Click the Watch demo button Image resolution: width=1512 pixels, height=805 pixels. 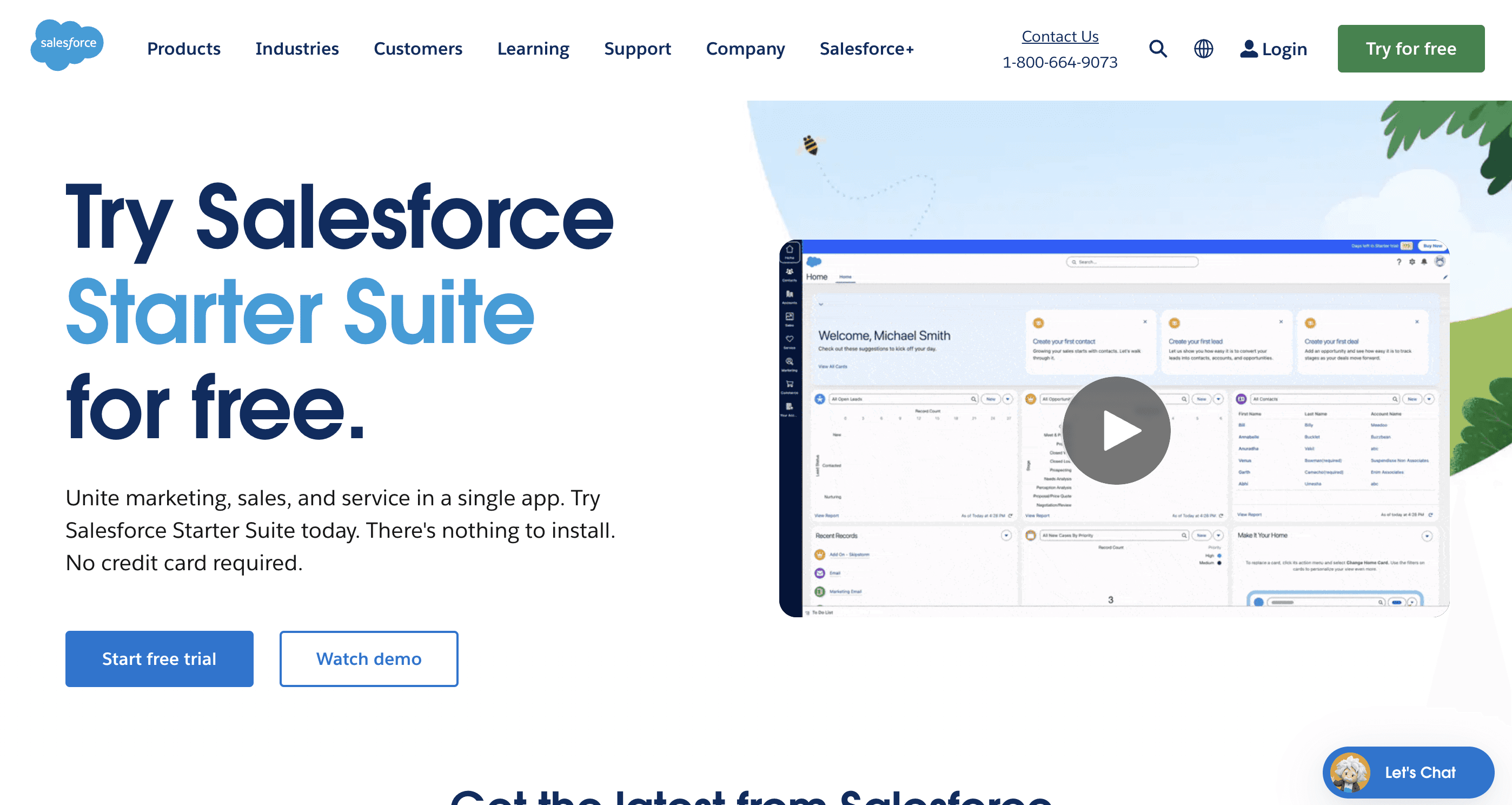369,659
